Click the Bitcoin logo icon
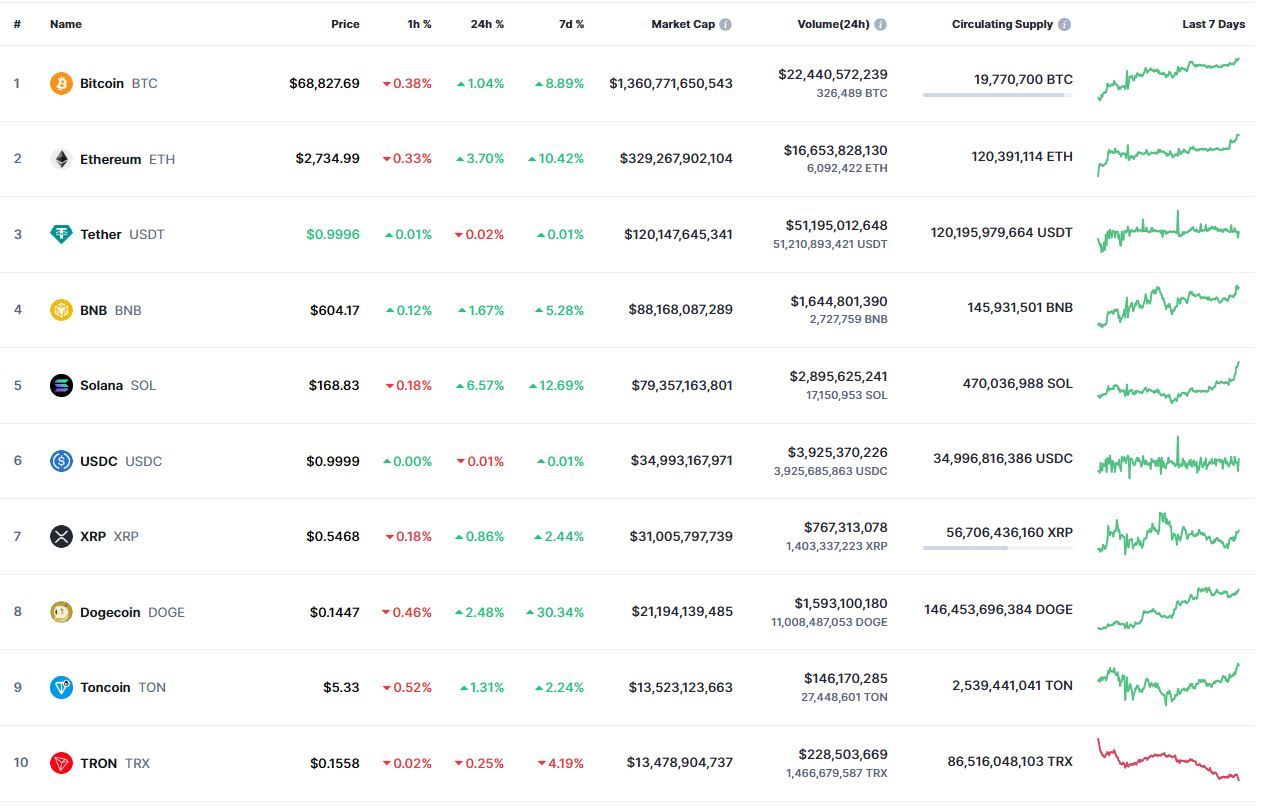Image resolution: width=1271 pixels, height=812 pixels. click(x=61, y=83)
